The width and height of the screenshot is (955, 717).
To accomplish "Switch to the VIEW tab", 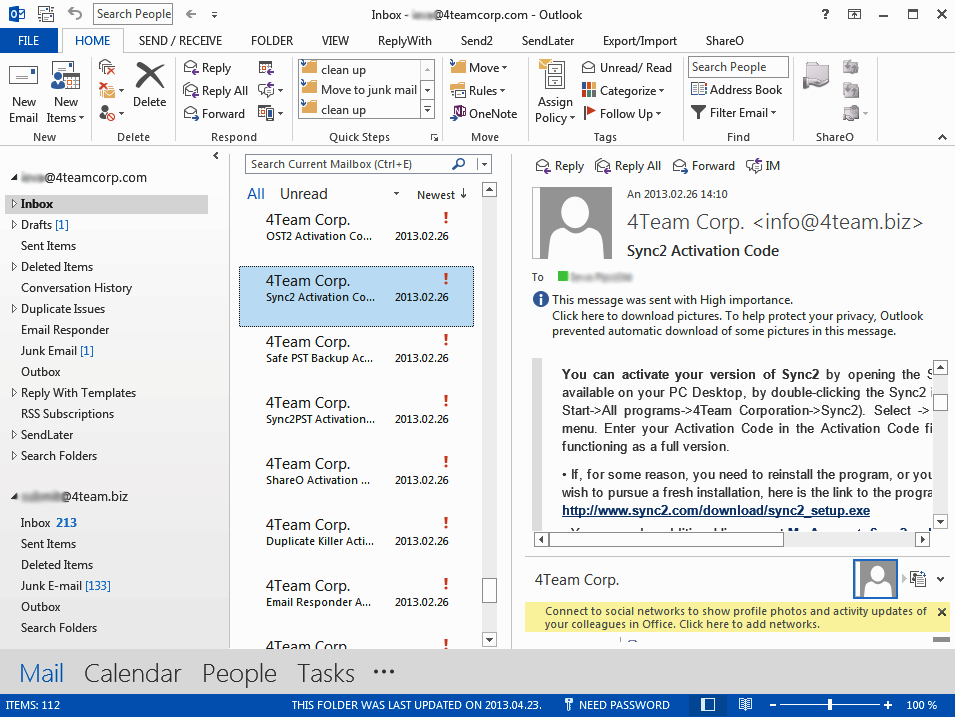I will (x=336, y=41).
